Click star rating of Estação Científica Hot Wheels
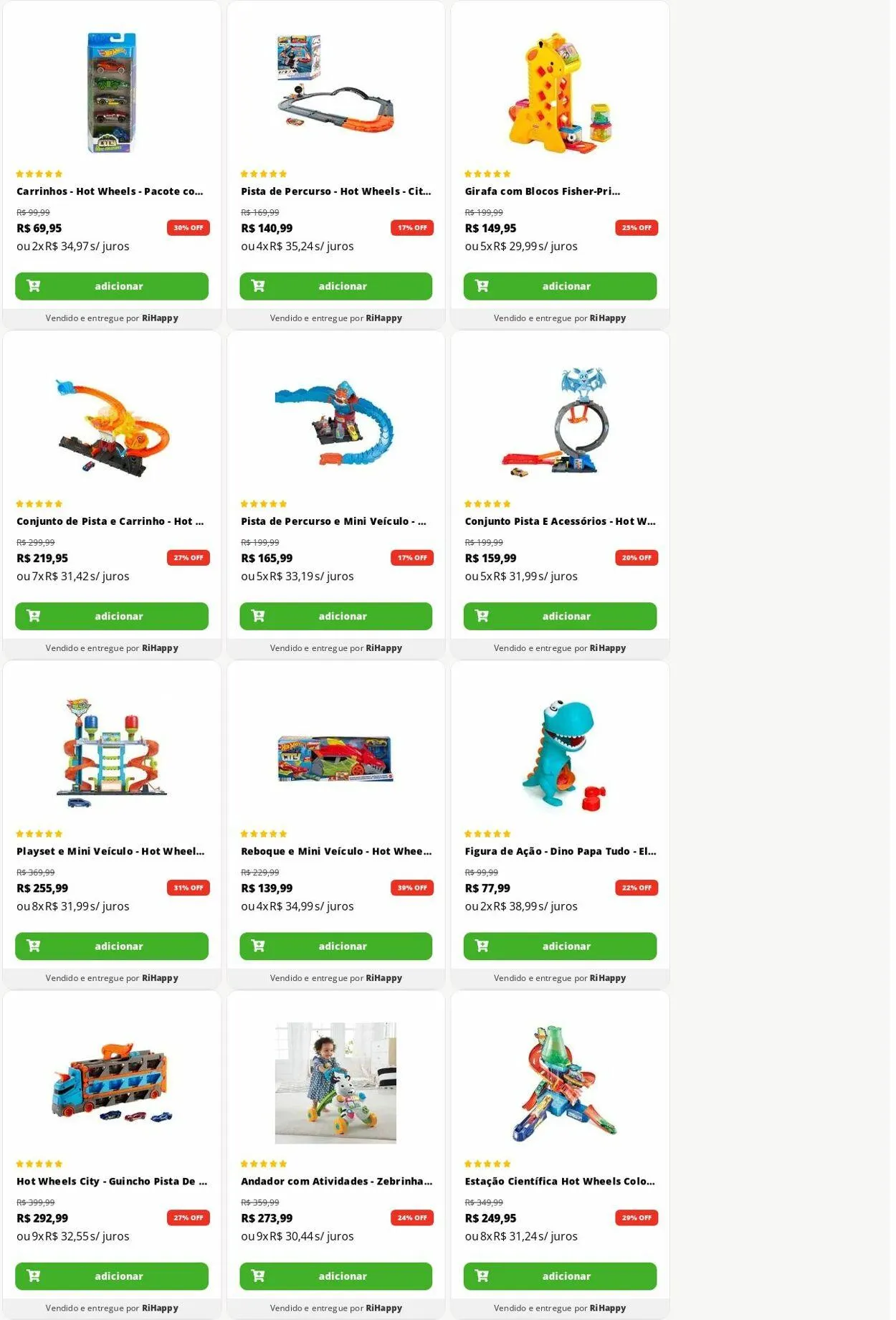 click(487, 1164)
